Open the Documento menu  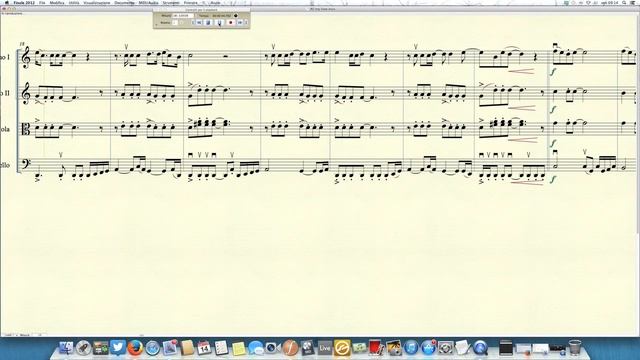124,2
